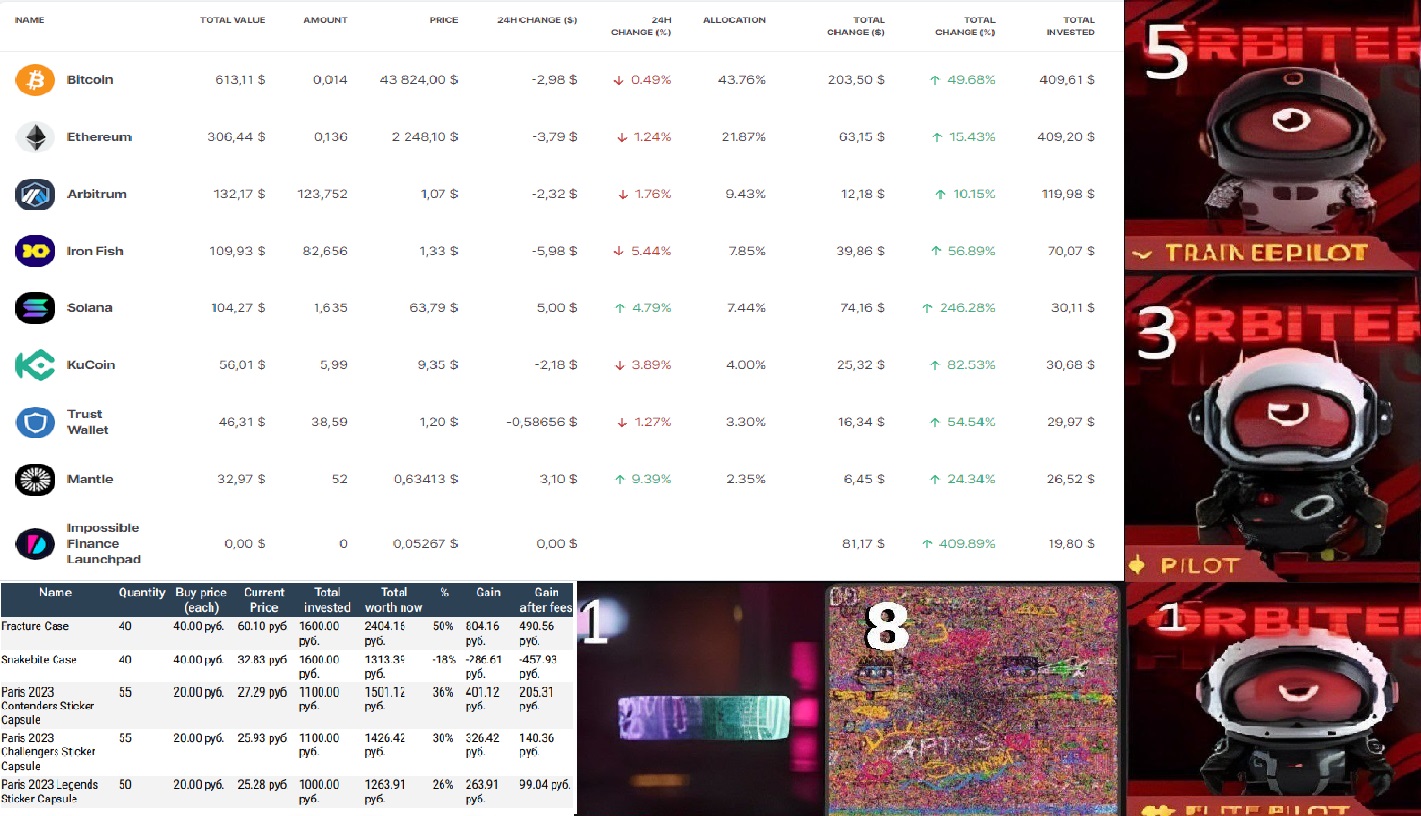
Task: Click Bitcoin allocation 43.76%
Action: (x=742, y=80)
